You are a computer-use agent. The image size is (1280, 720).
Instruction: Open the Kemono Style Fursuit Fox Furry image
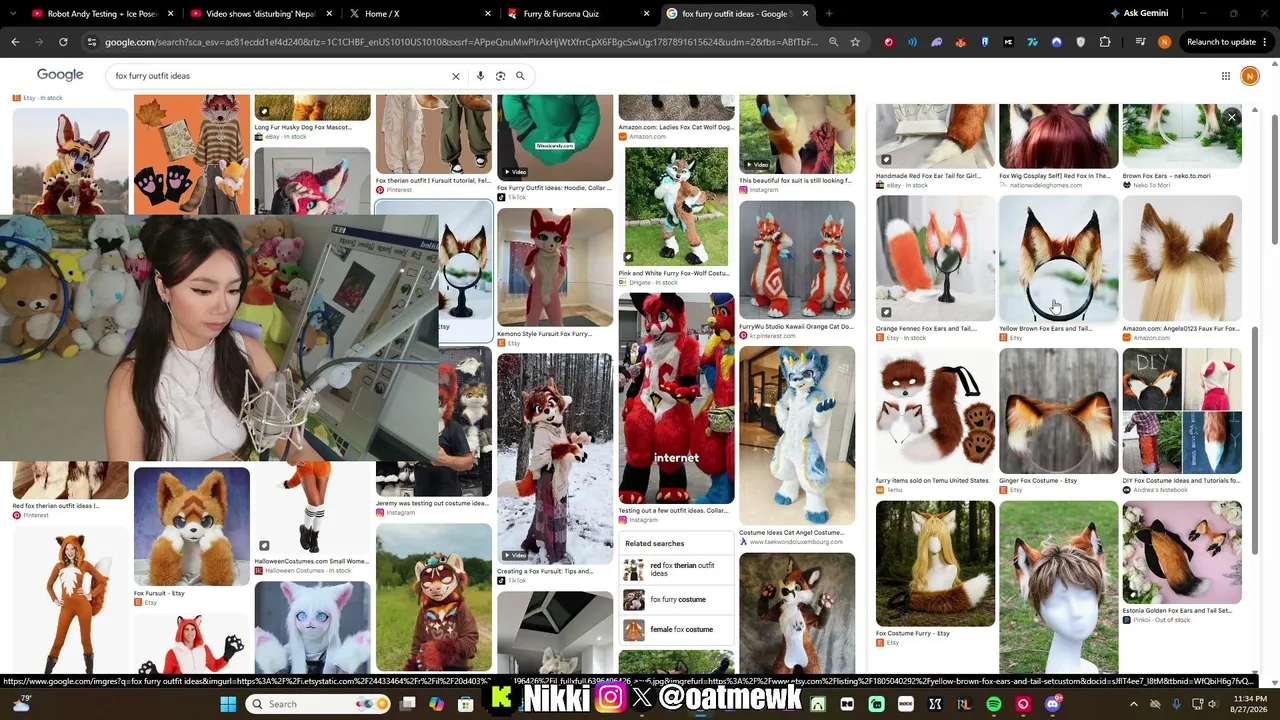[555, 269]
